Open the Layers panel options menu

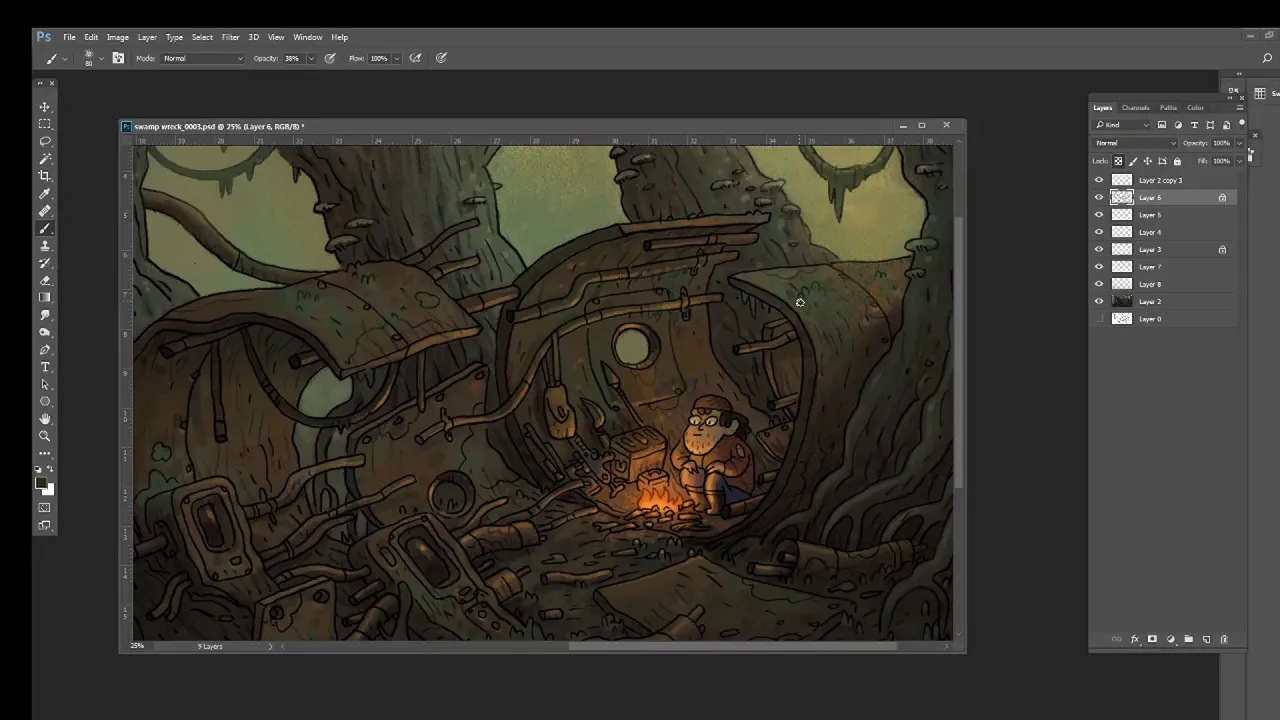(x=1240, y=108)
